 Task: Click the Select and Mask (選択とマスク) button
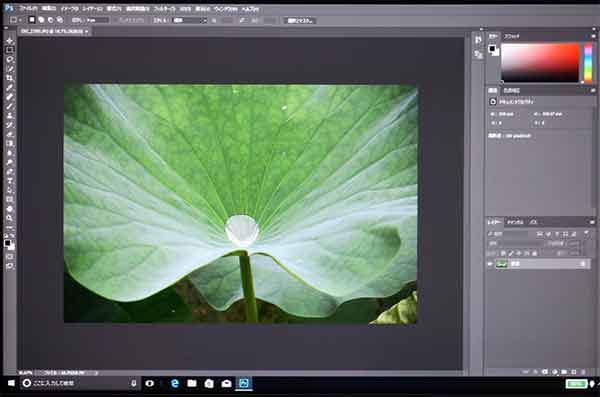[x=300, y=21]
